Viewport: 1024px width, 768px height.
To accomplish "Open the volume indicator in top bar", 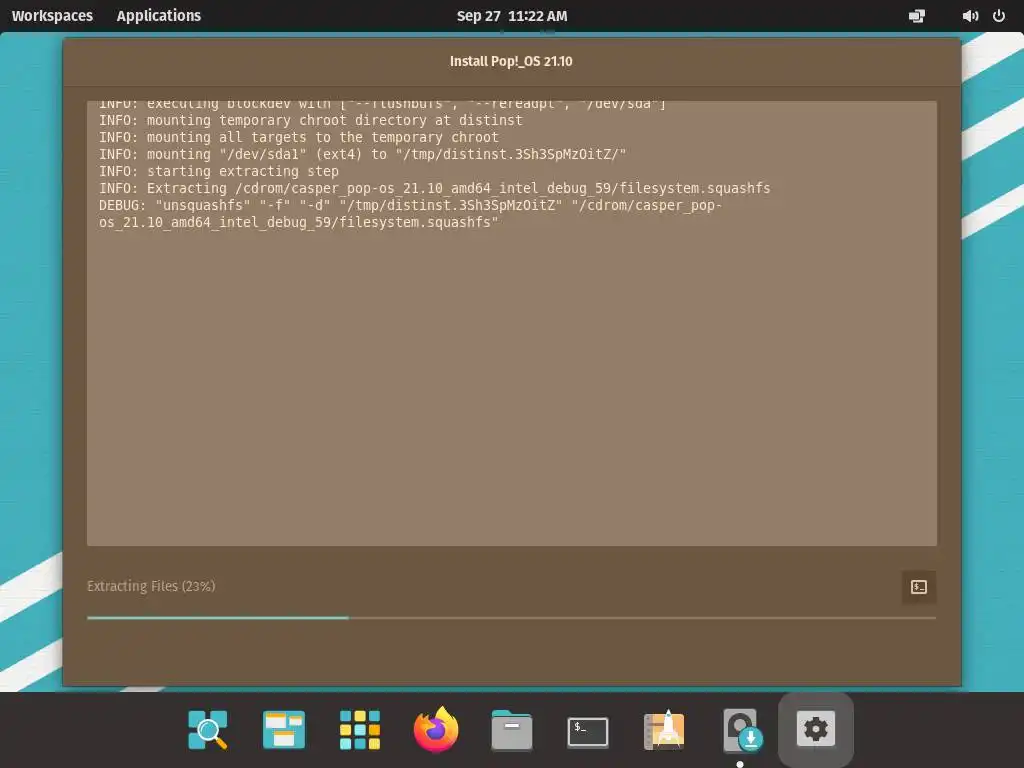I will pos(970,16).
